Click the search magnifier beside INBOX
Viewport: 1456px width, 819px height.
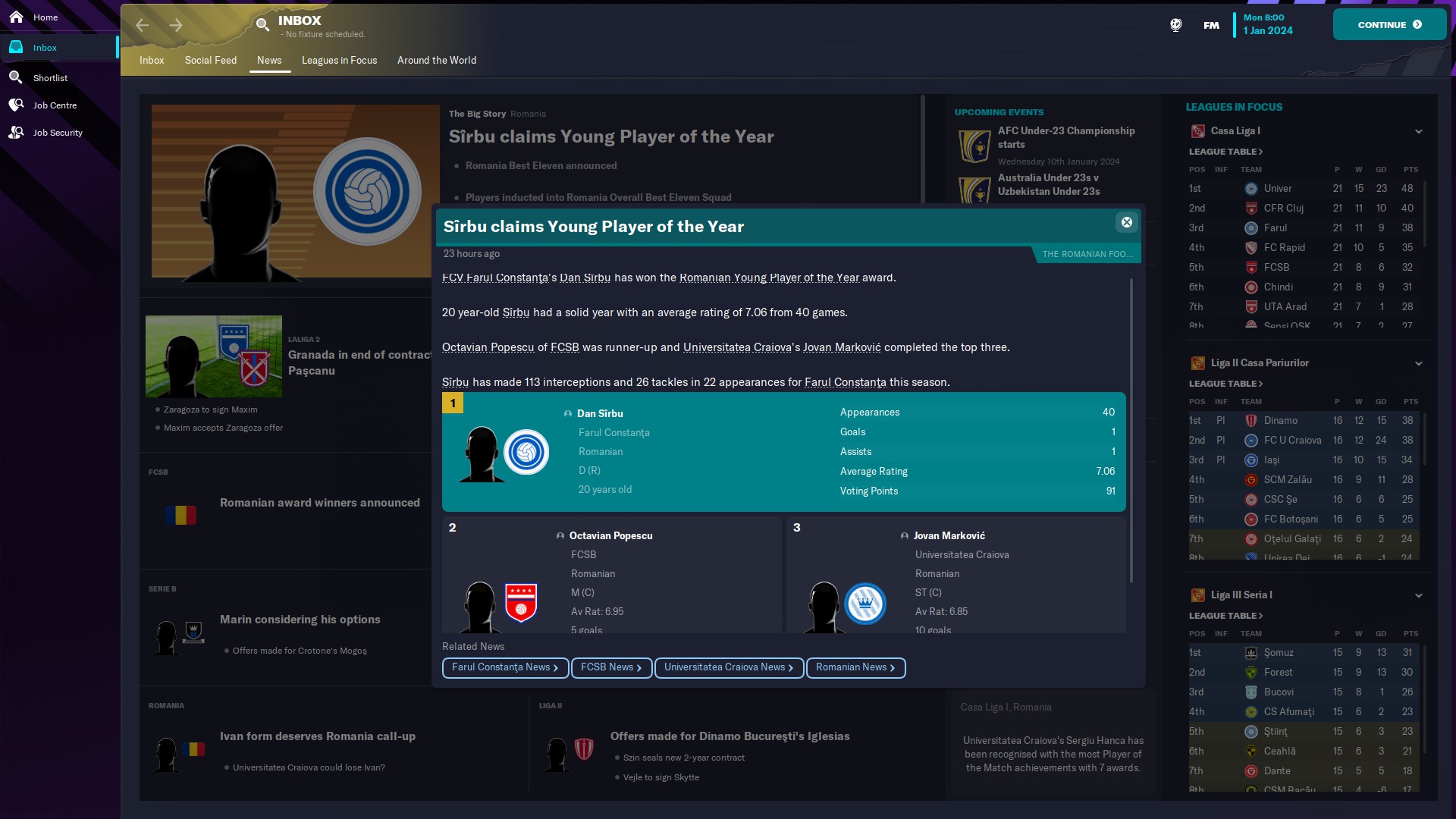tap(262, 24)
